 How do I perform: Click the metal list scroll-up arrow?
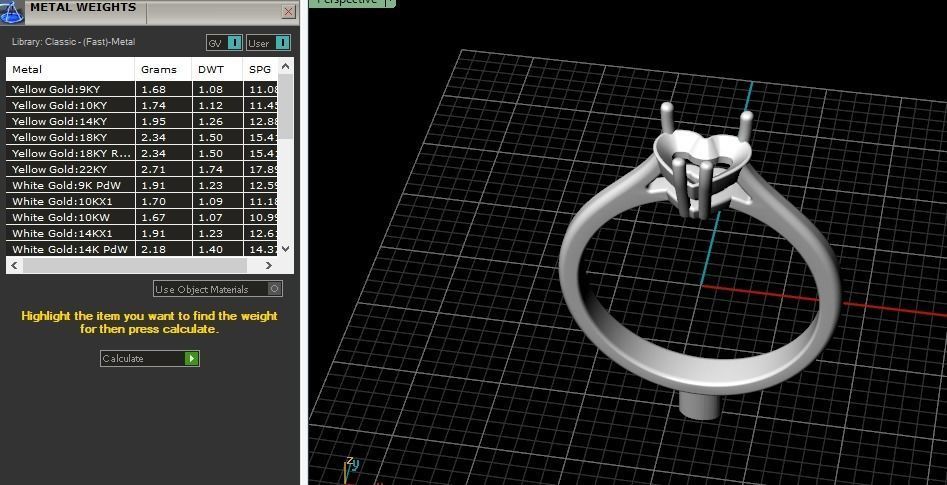pyautogui.click(x=286, y=66)
